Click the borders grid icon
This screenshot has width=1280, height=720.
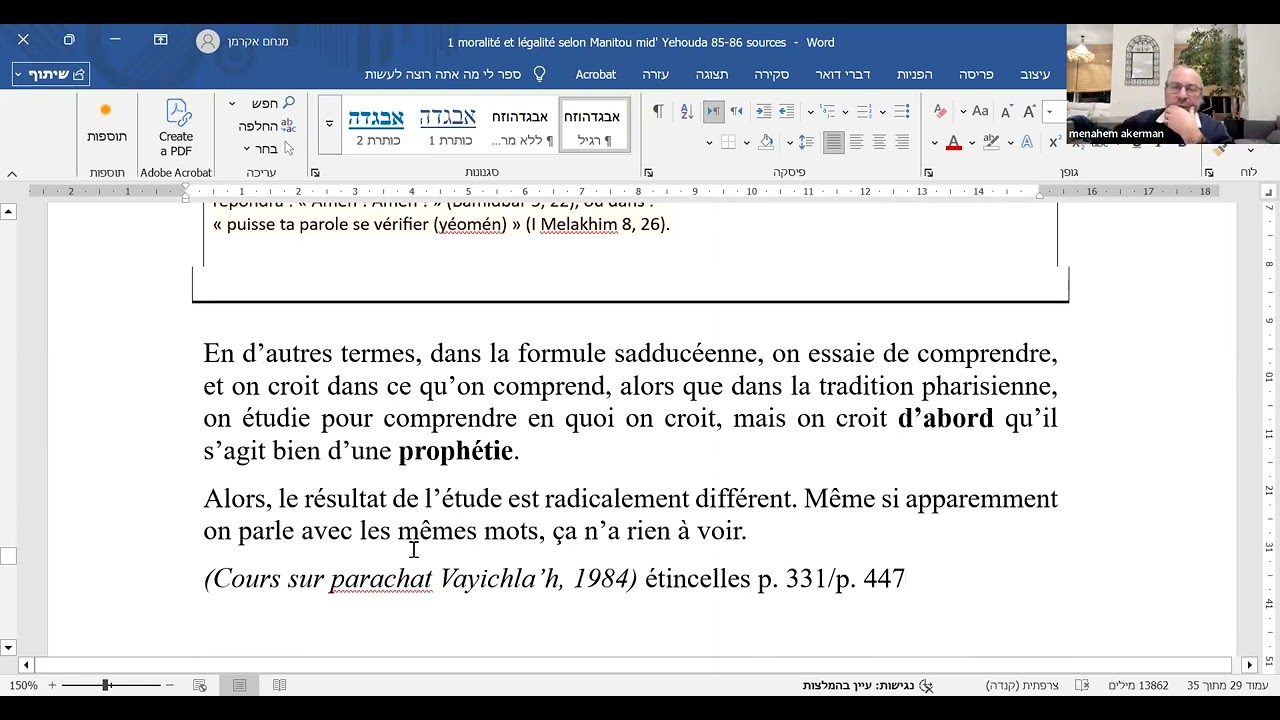point(728,142)
